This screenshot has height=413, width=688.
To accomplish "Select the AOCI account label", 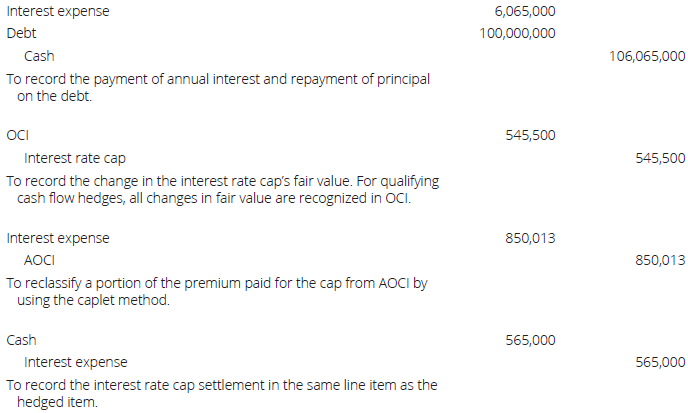I will 39,261.
